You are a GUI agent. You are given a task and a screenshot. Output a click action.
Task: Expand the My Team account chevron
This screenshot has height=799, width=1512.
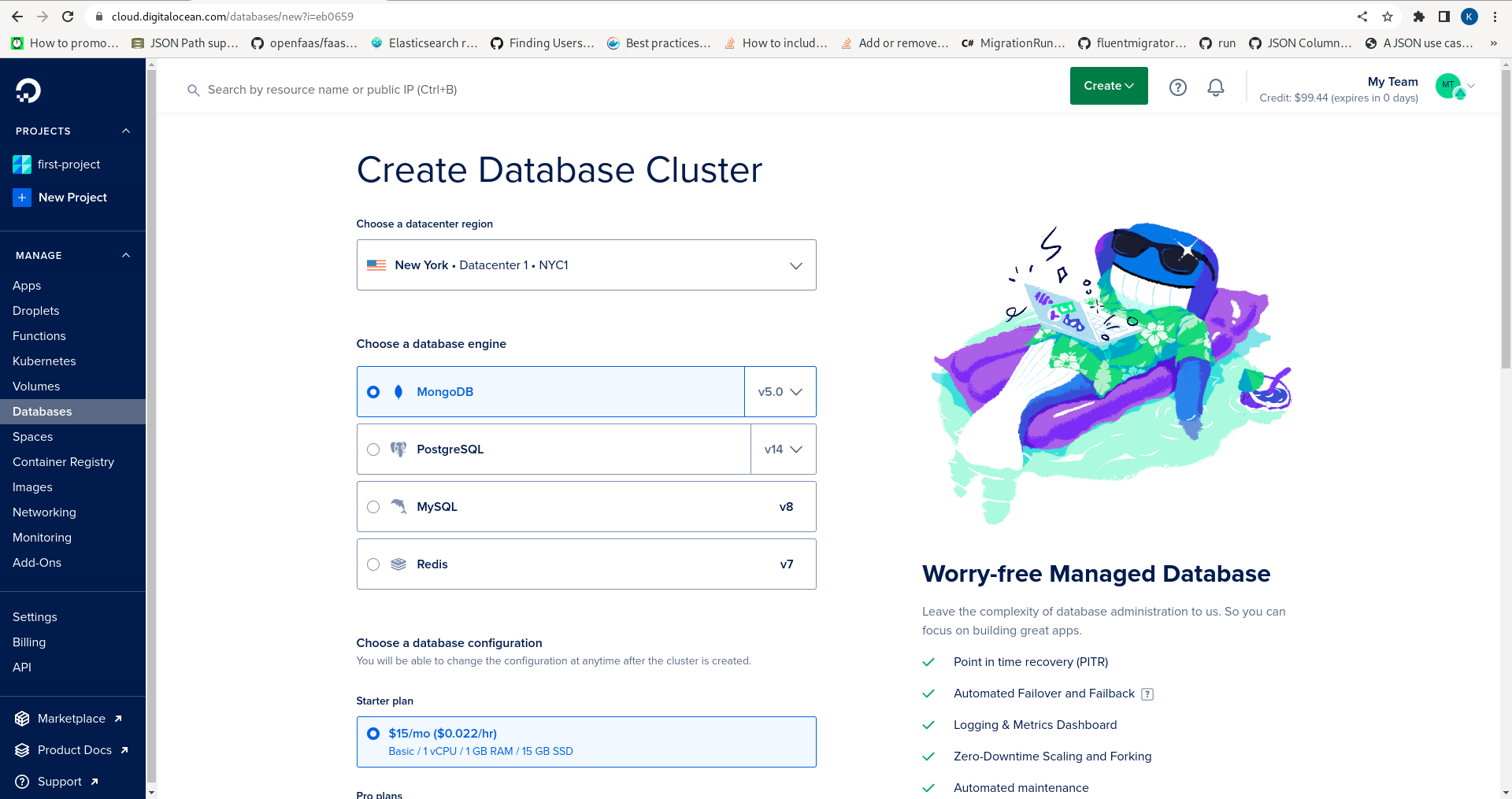click(x=1471, y=86)
